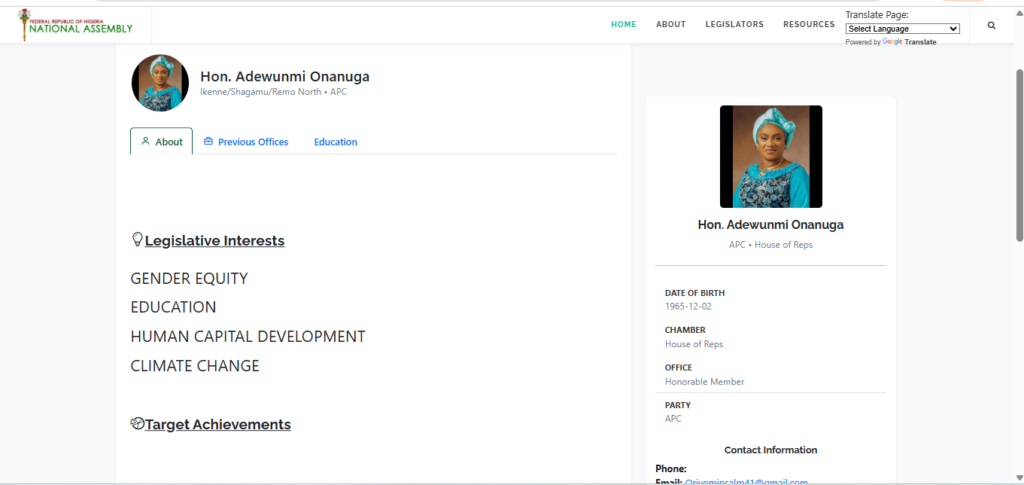Screen dimensions: 1024x485
Task: Click the target icon beside Target Achievements
Action: (137, 424)
